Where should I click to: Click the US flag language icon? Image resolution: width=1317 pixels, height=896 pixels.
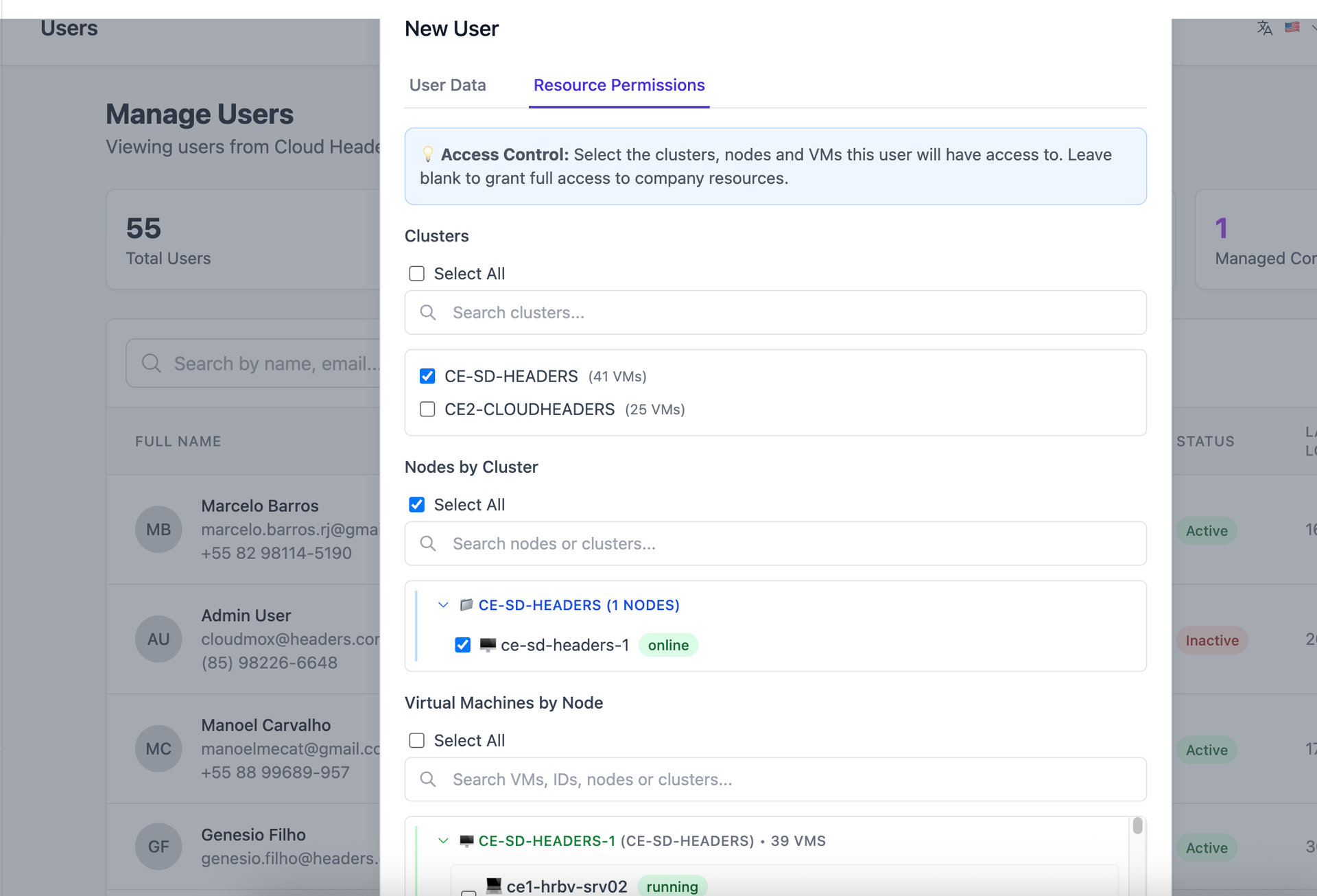[x=1292, y=27]
